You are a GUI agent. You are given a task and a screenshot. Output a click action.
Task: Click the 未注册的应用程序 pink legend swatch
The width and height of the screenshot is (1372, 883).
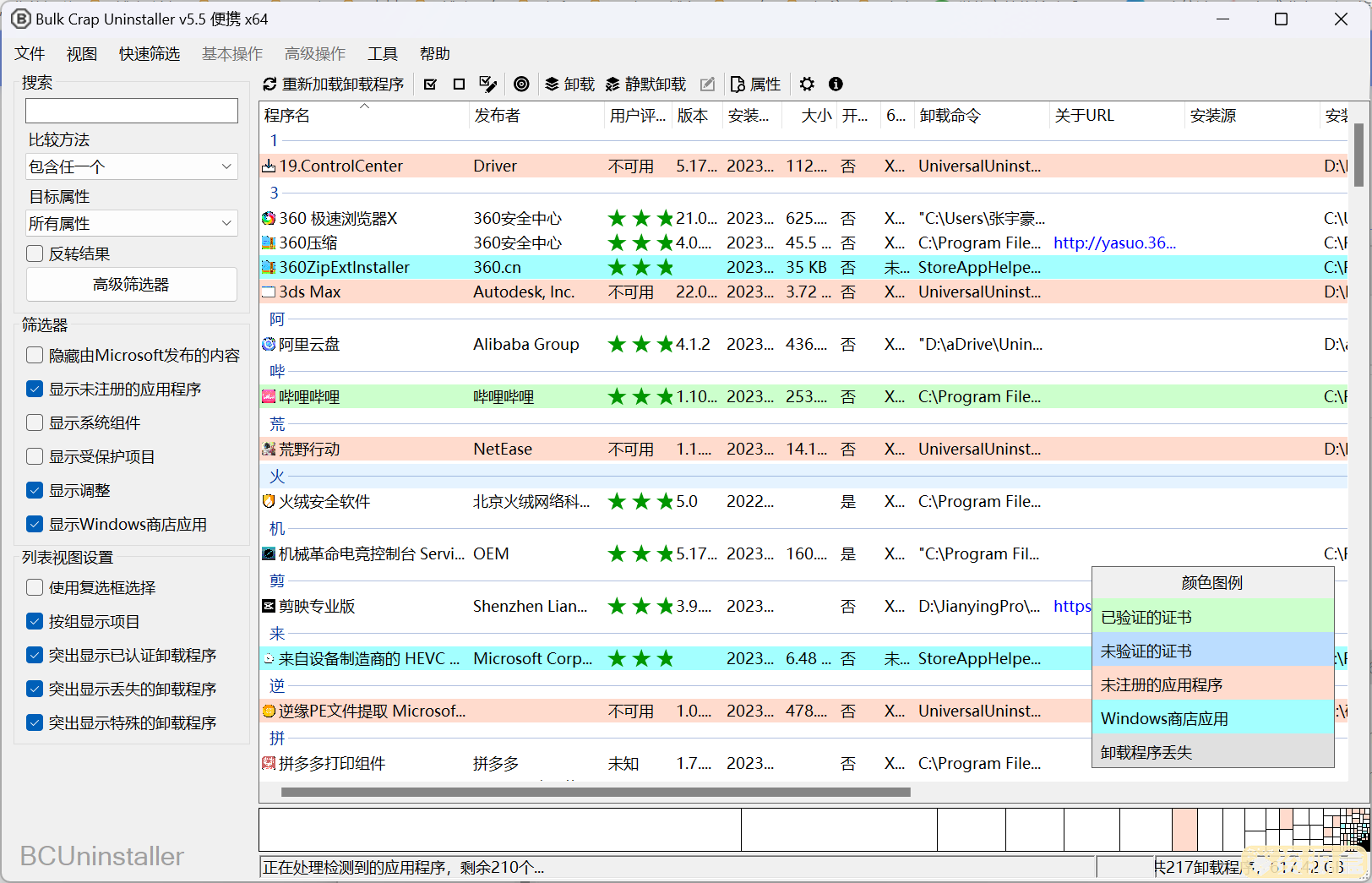pos(1213,685)
